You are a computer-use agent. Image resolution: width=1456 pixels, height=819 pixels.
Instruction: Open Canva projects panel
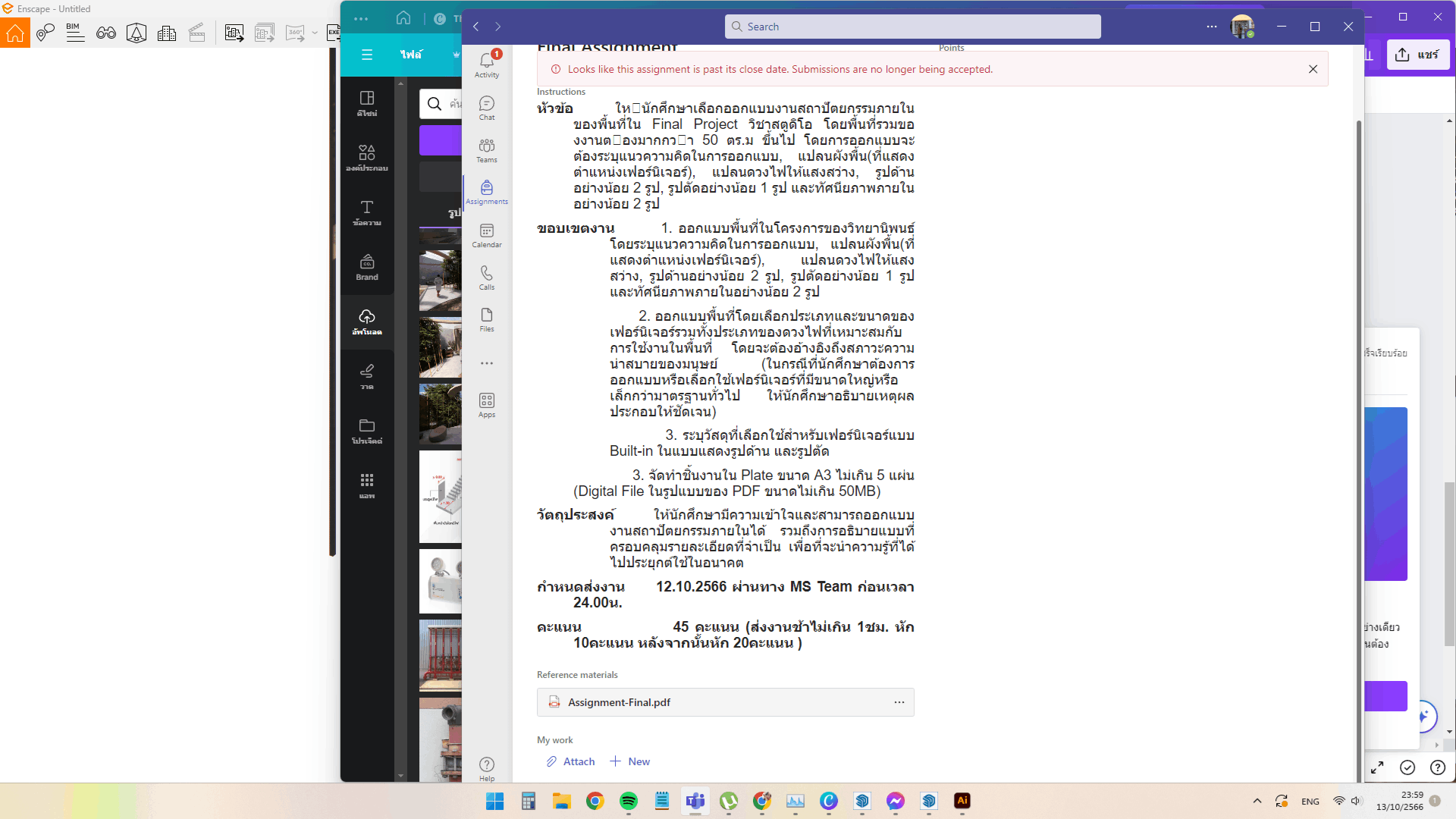367,431
